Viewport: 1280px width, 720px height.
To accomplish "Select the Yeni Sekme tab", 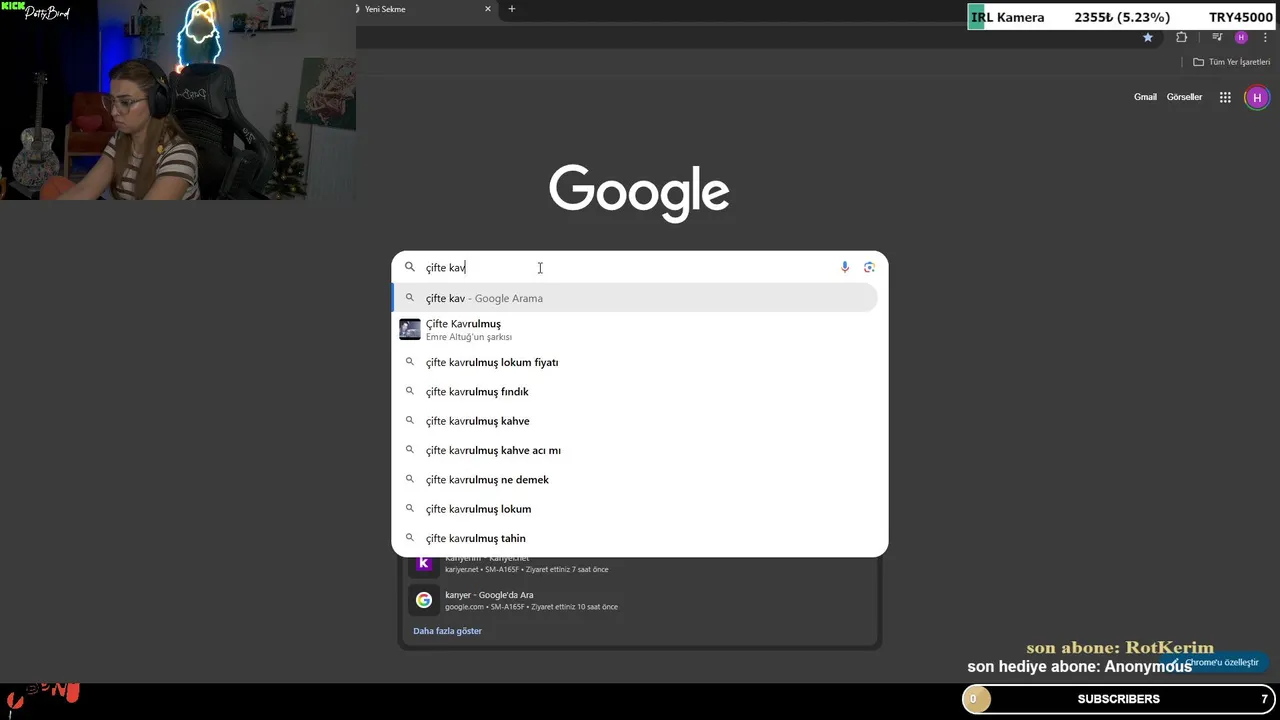I will (425, 9).
